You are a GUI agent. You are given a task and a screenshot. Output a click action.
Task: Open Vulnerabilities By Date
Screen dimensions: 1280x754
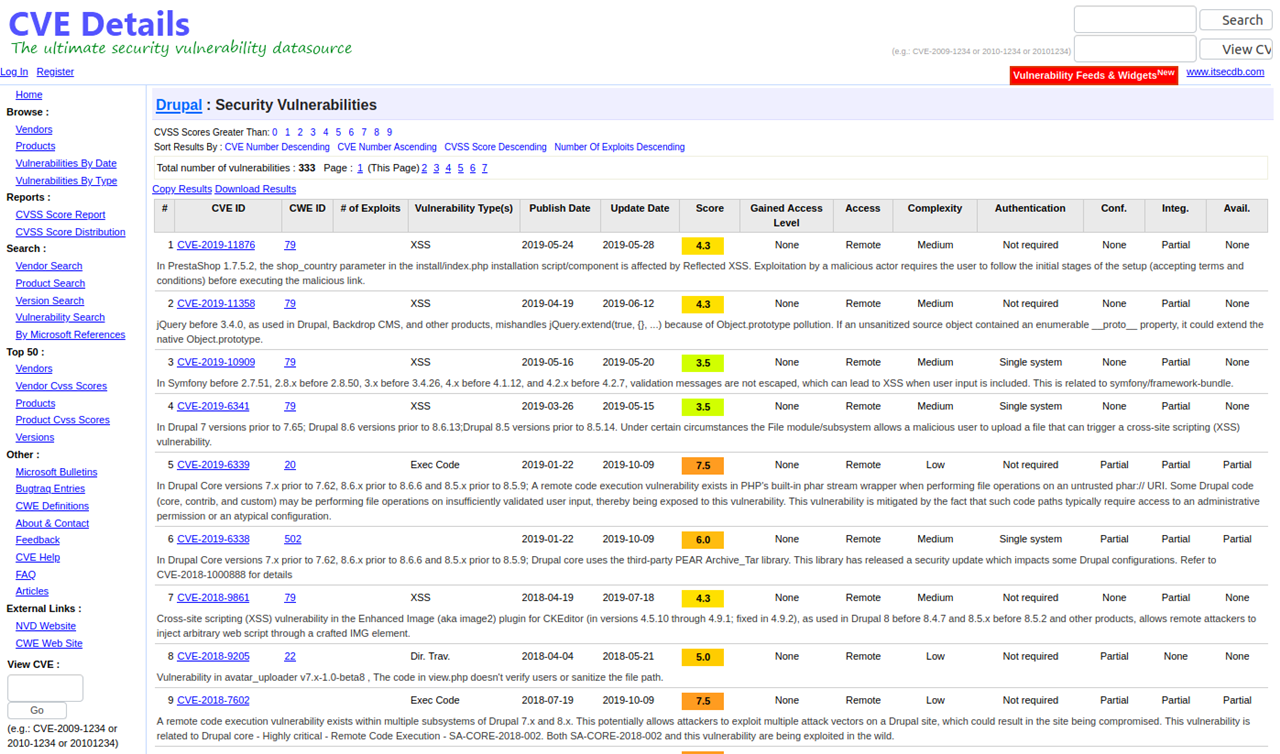coord(66,164)
